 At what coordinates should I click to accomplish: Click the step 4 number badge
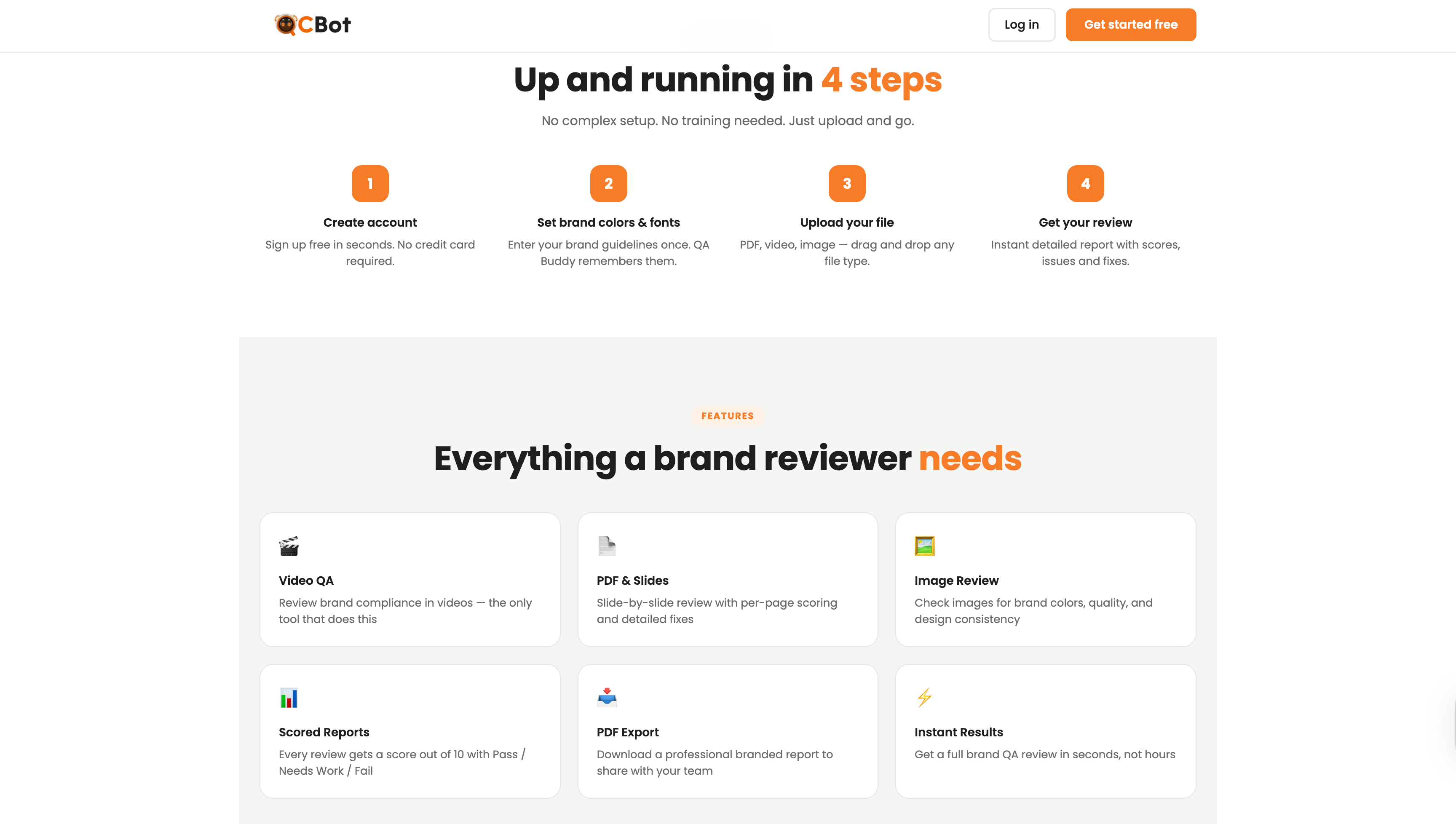[x=1085, y=183]
